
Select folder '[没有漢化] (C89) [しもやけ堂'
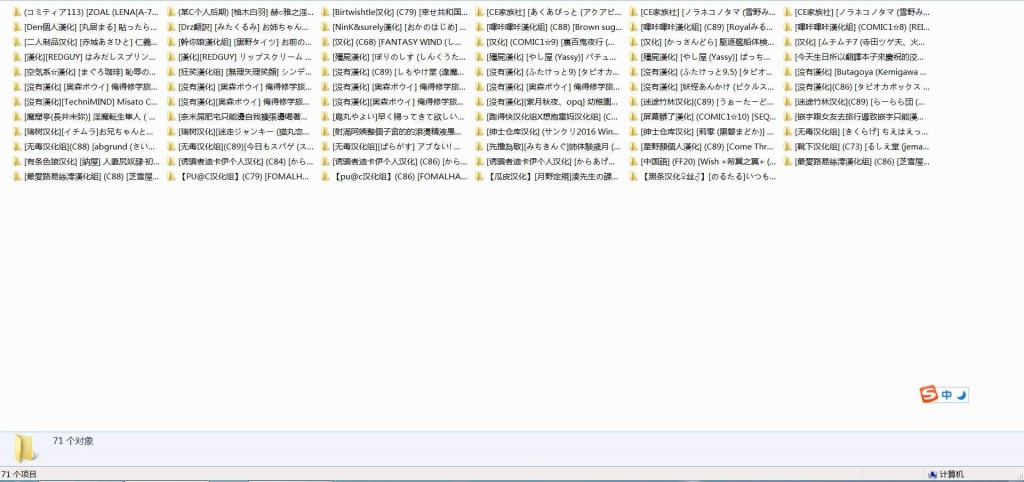pyautogui.click(x=394, y=72)
